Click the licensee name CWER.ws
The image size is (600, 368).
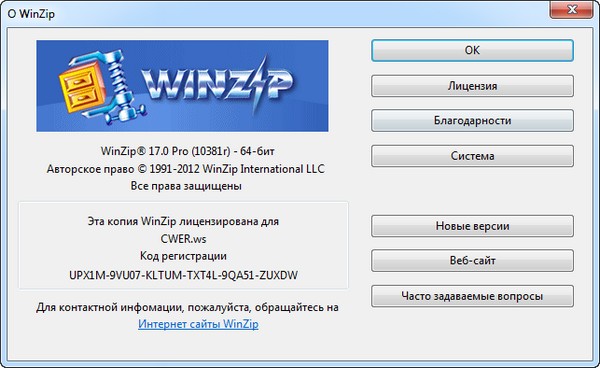[183, 239]
